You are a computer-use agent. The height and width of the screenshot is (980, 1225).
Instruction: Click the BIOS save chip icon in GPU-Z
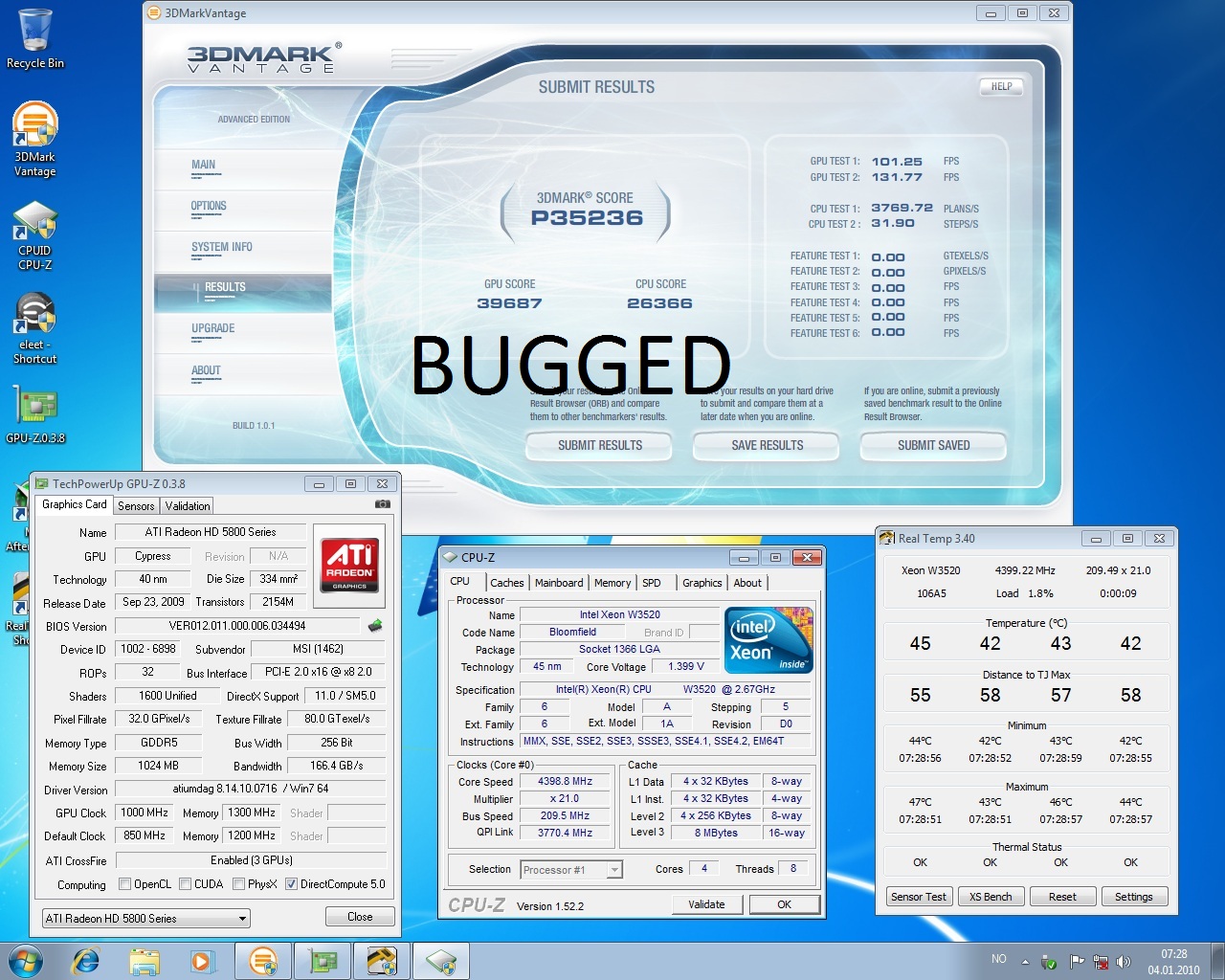click(x=375, y=625)
